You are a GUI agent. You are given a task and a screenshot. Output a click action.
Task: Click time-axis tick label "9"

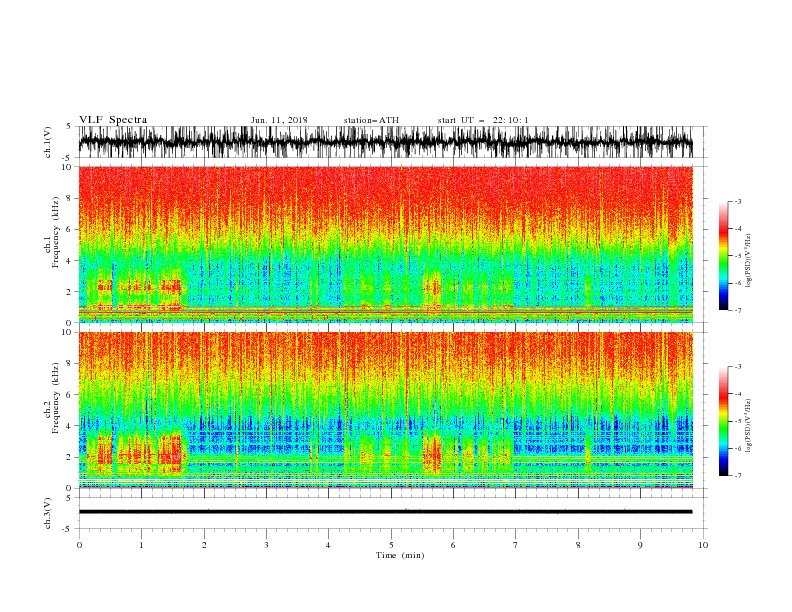(x=640, y=545)
